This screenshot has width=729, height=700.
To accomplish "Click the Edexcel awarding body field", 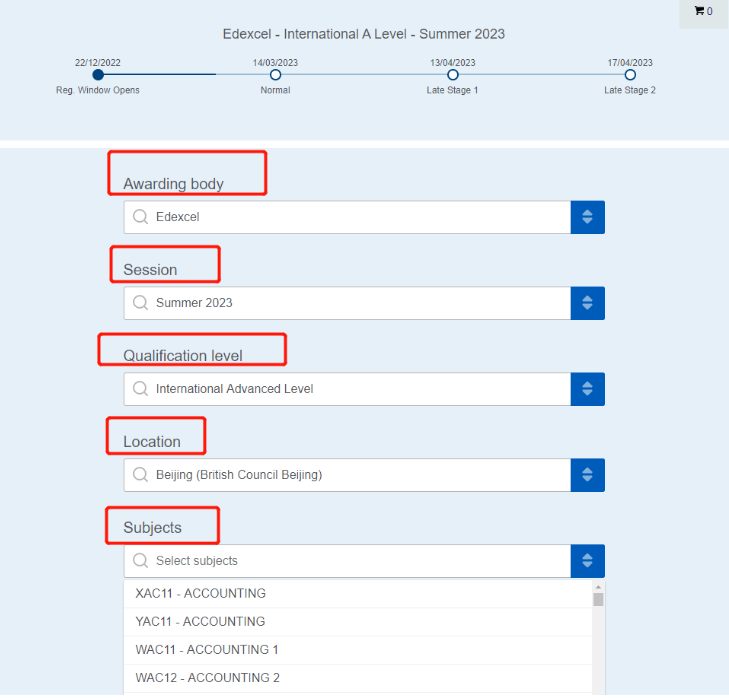I will click(347, 217).
